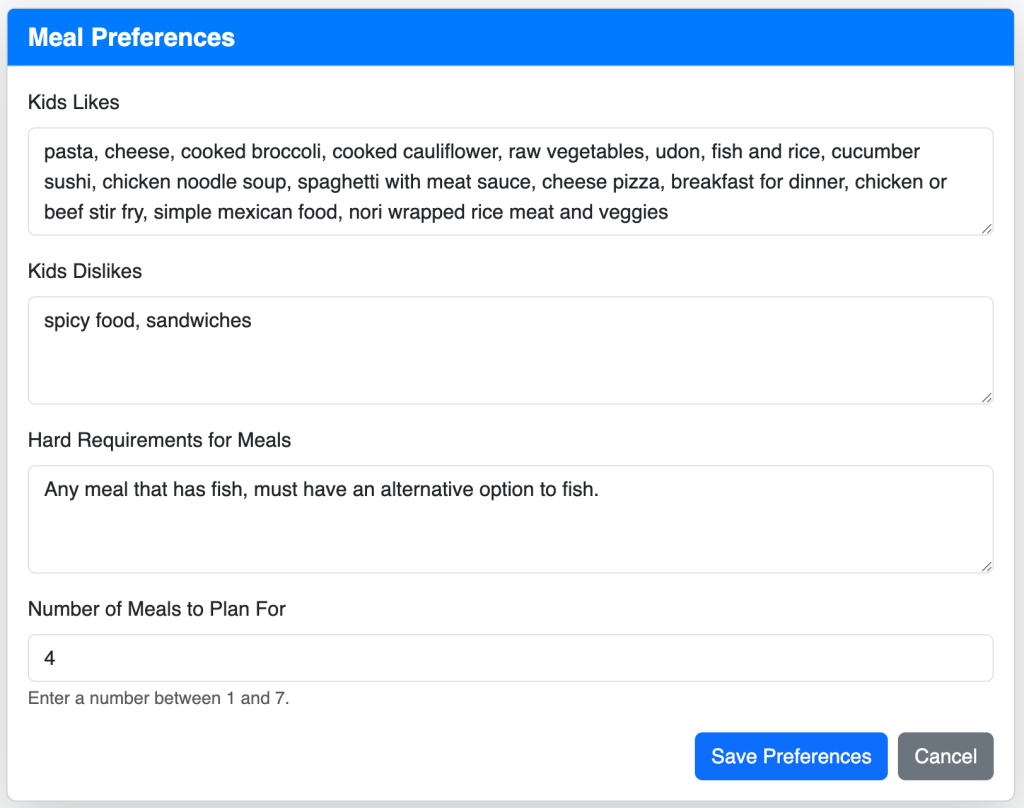Click the Meal Preferences header title

coord(131,38)
